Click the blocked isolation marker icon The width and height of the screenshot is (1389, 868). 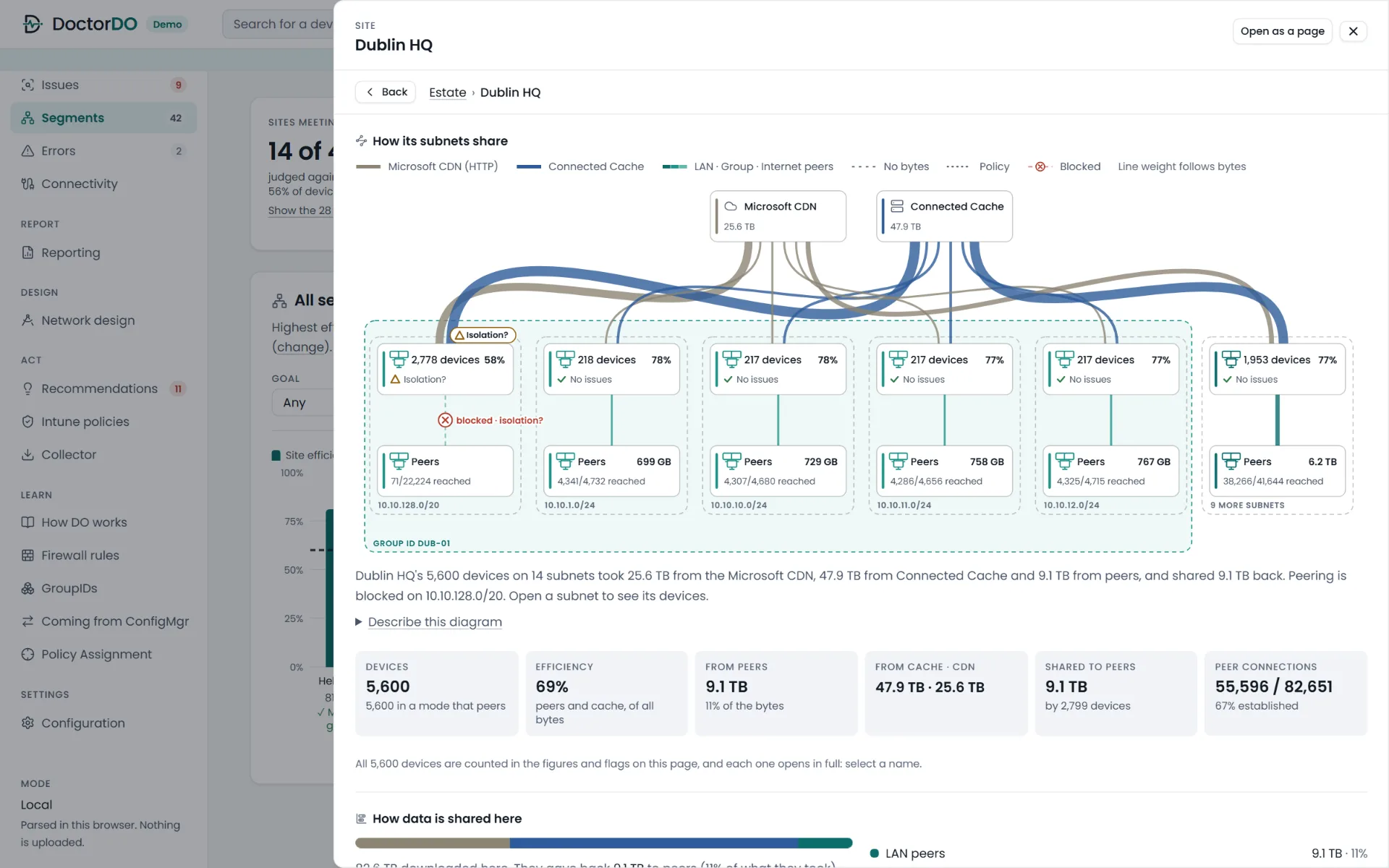(445, 420)
